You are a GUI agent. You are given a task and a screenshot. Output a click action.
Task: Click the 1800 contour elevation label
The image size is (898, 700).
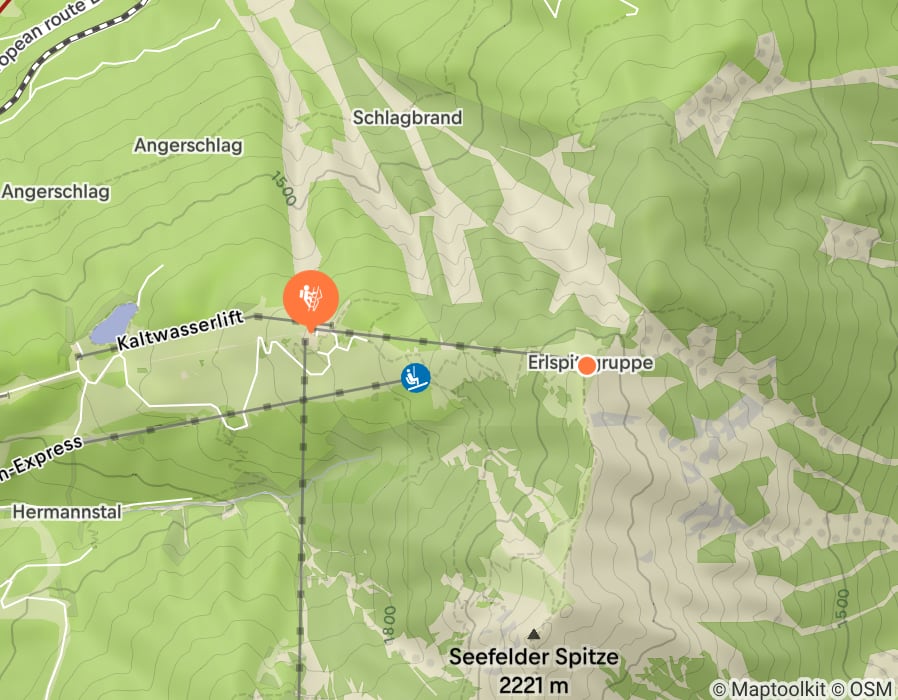tap(388, 625)
